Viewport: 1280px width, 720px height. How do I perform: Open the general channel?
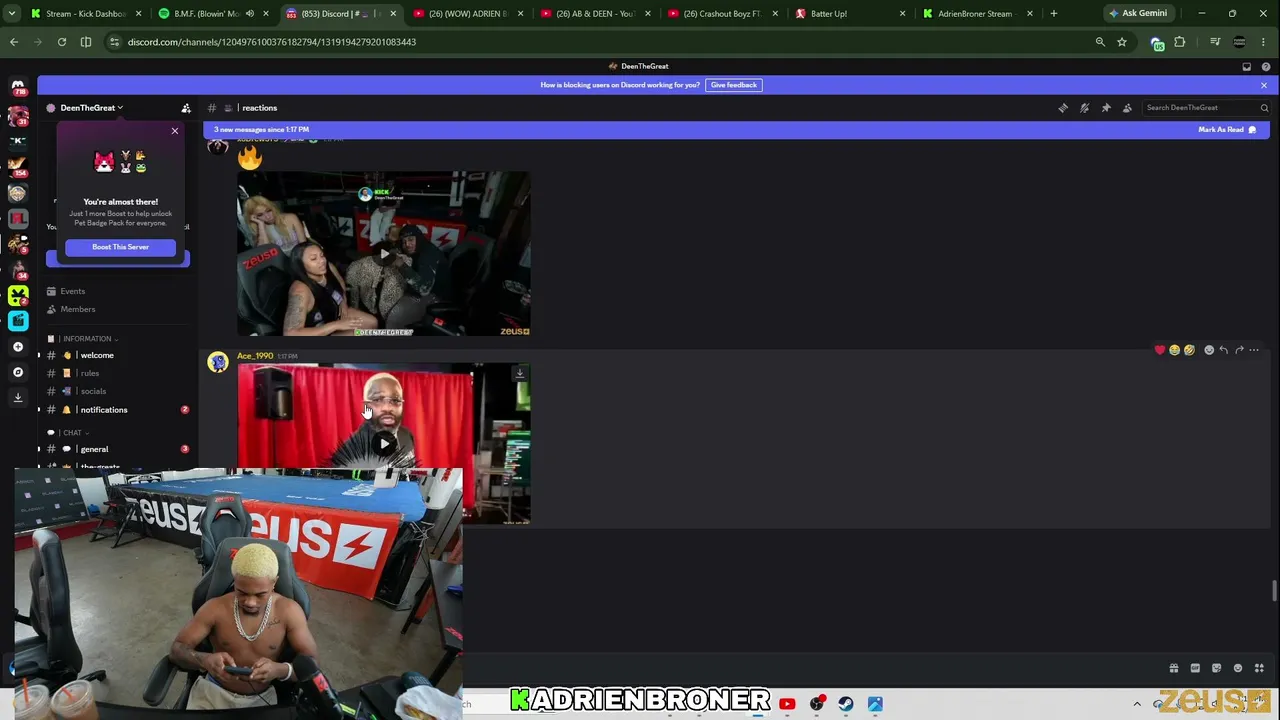117,450
